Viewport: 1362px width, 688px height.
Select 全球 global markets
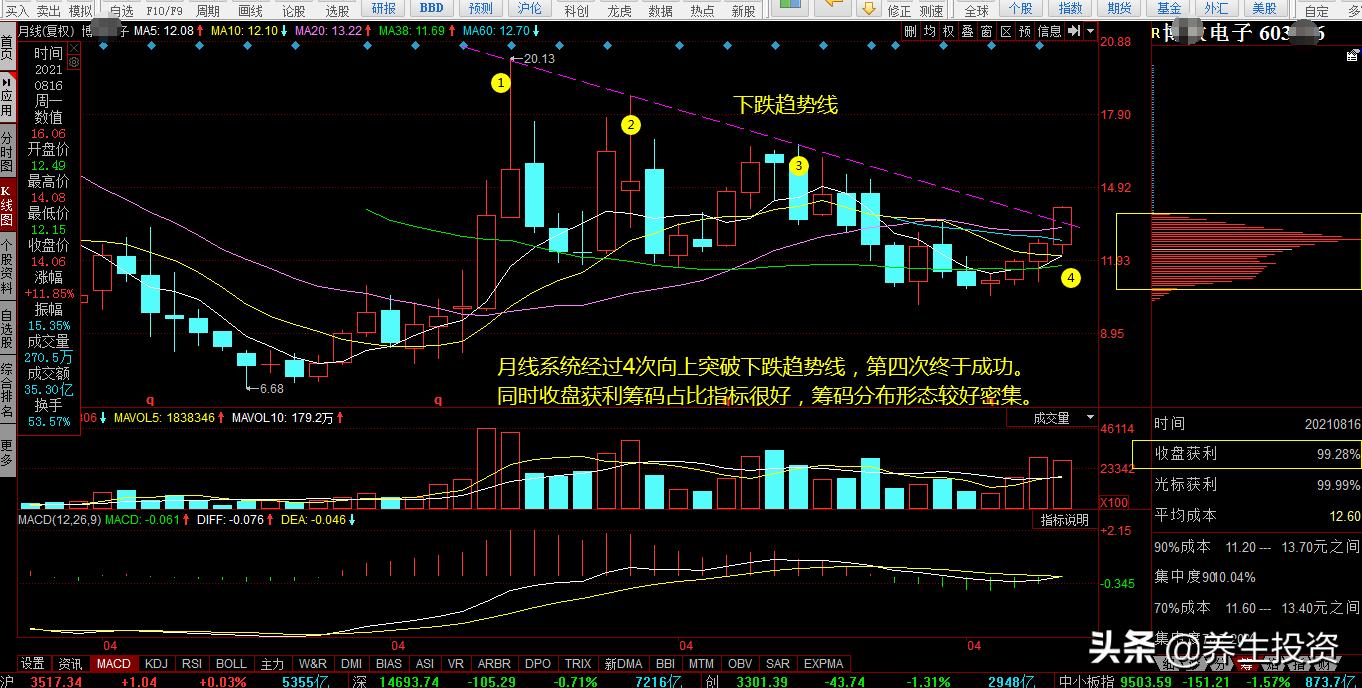pos(976,10)
